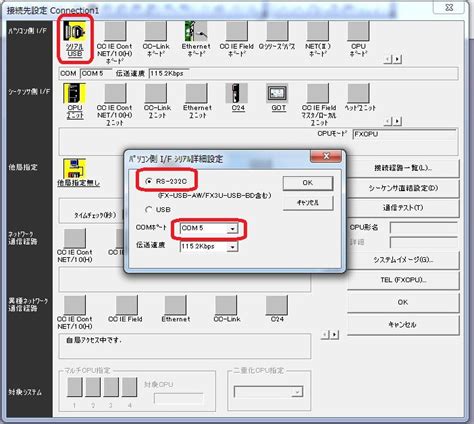The width and height of the screenshot is (474, 424).
Task: Select the C24 PLC-side interface icon
Action: (x=237, y=93)
